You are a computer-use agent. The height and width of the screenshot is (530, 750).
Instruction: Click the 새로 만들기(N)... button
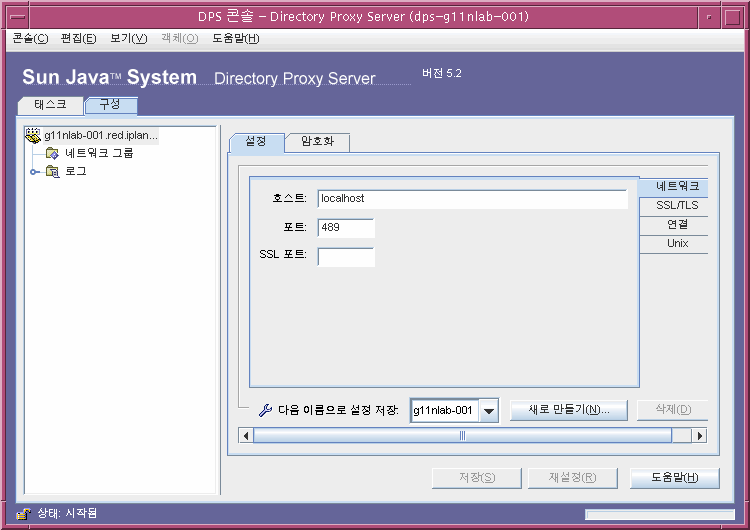[x=569, y=410]
